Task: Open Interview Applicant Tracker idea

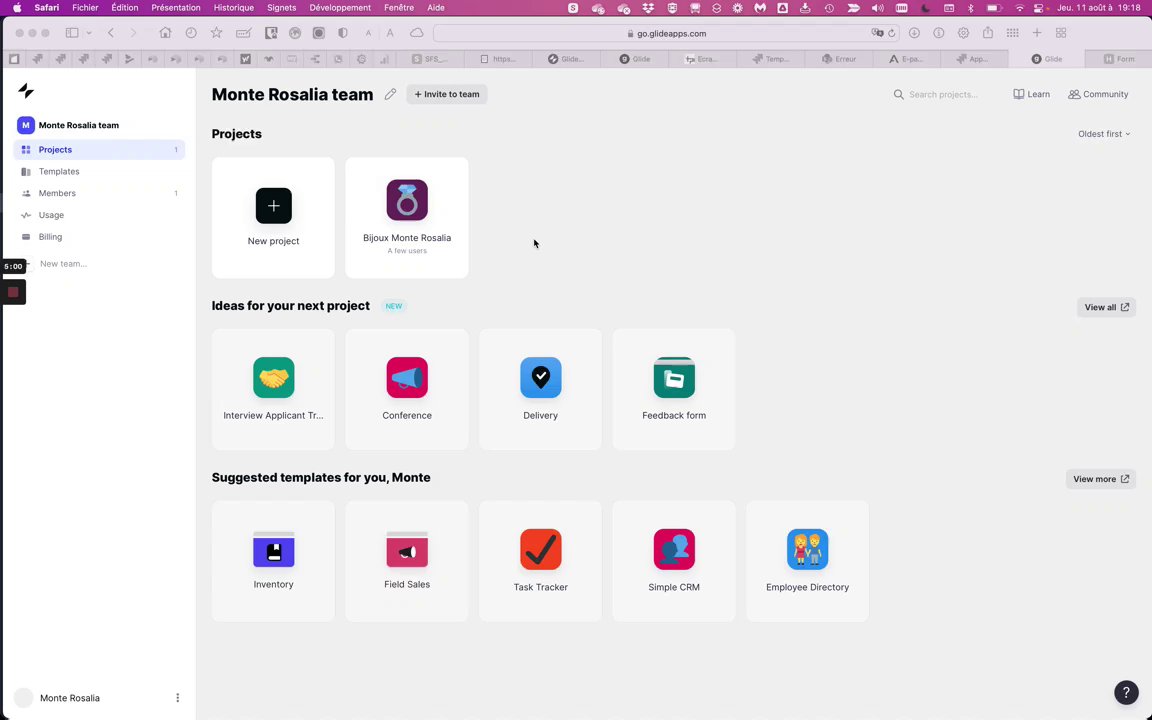Action: [273, 389]
